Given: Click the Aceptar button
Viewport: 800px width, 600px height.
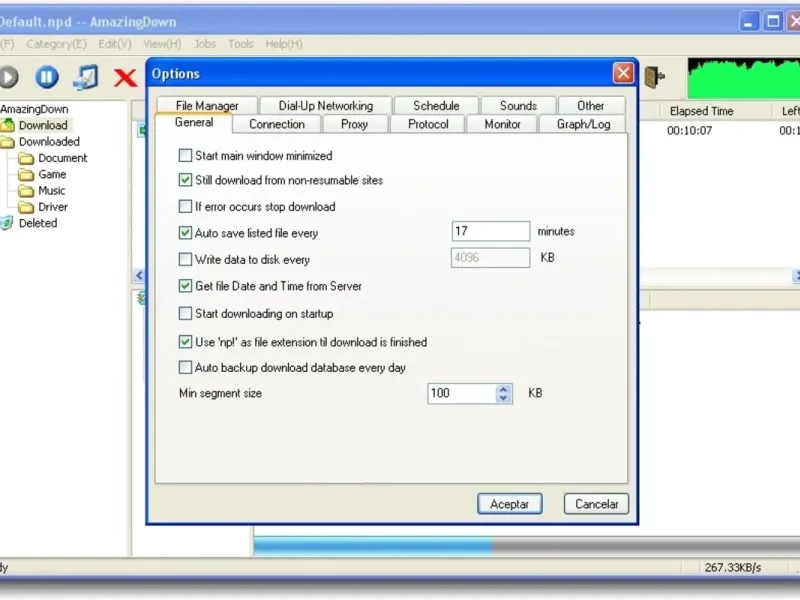Looking at the screenshot, I should coord(510,504).
